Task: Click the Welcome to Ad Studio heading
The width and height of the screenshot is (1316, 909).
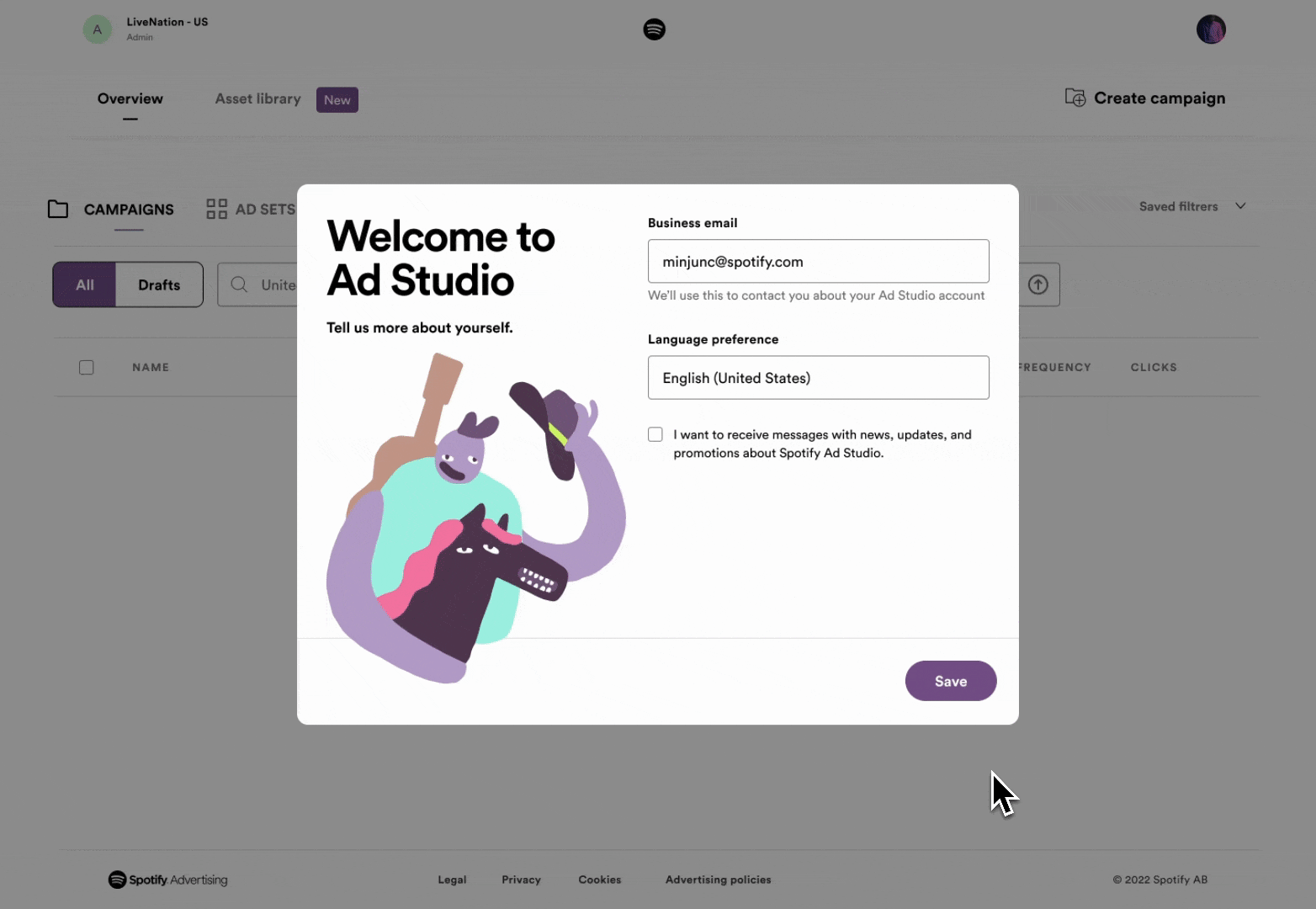Action: (x=440, y=258)
